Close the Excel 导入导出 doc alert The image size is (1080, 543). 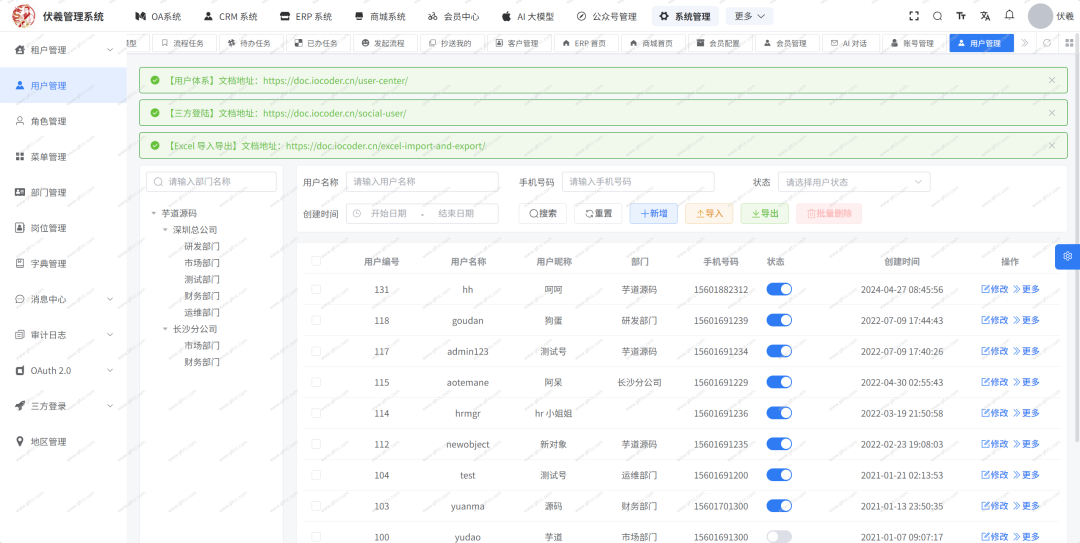pyautogui.click(x=1052, y=145)
